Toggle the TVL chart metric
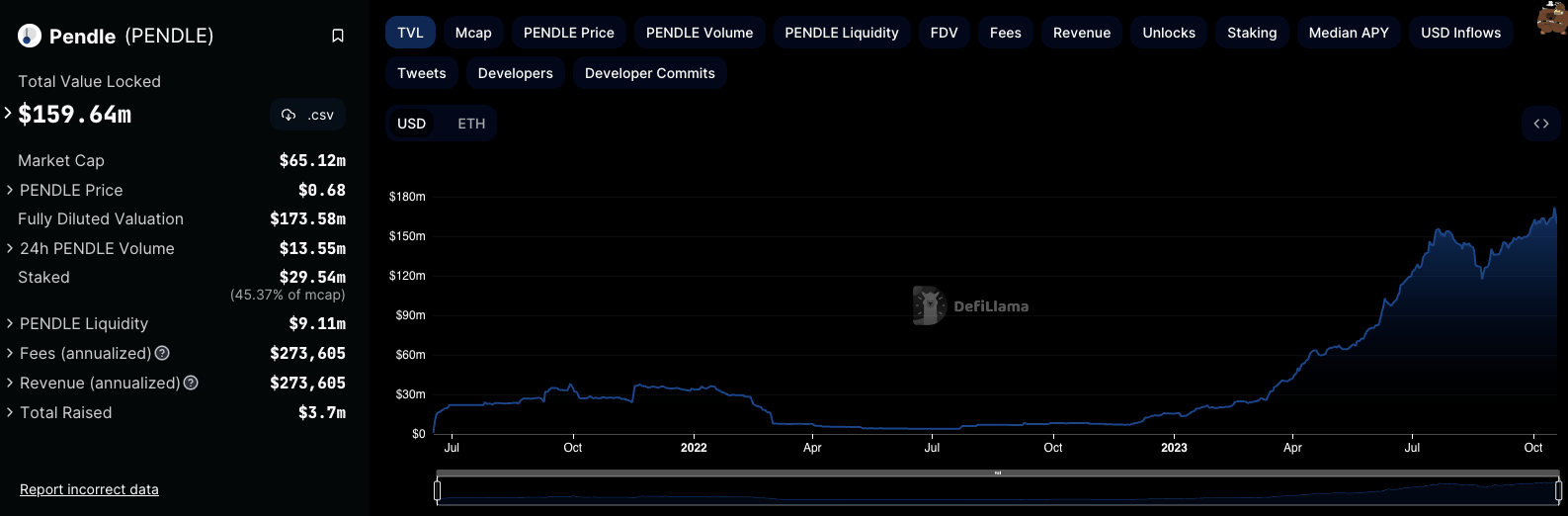Screen dimensions: 1568x516 tap(410, 33)
